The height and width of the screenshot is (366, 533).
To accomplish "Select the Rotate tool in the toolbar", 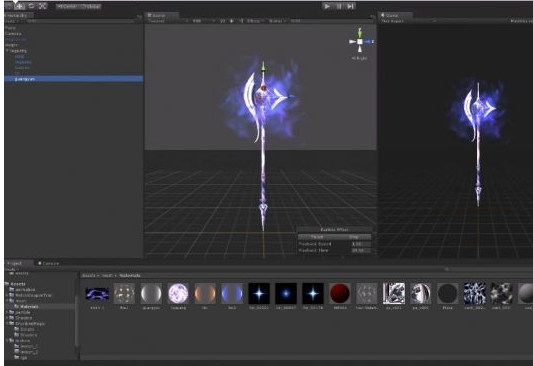I will (x=31, y=6).
